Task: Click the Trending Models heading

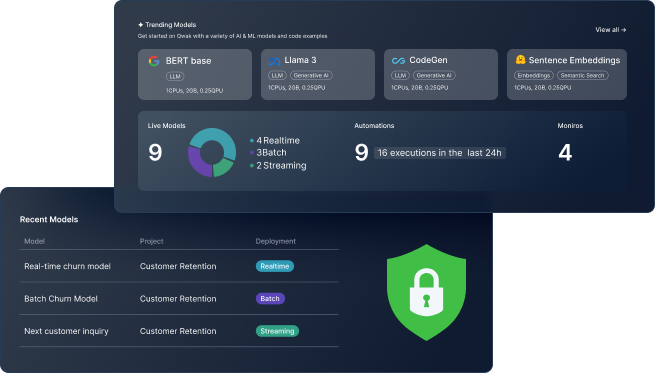Action: (x=170, y=25)
